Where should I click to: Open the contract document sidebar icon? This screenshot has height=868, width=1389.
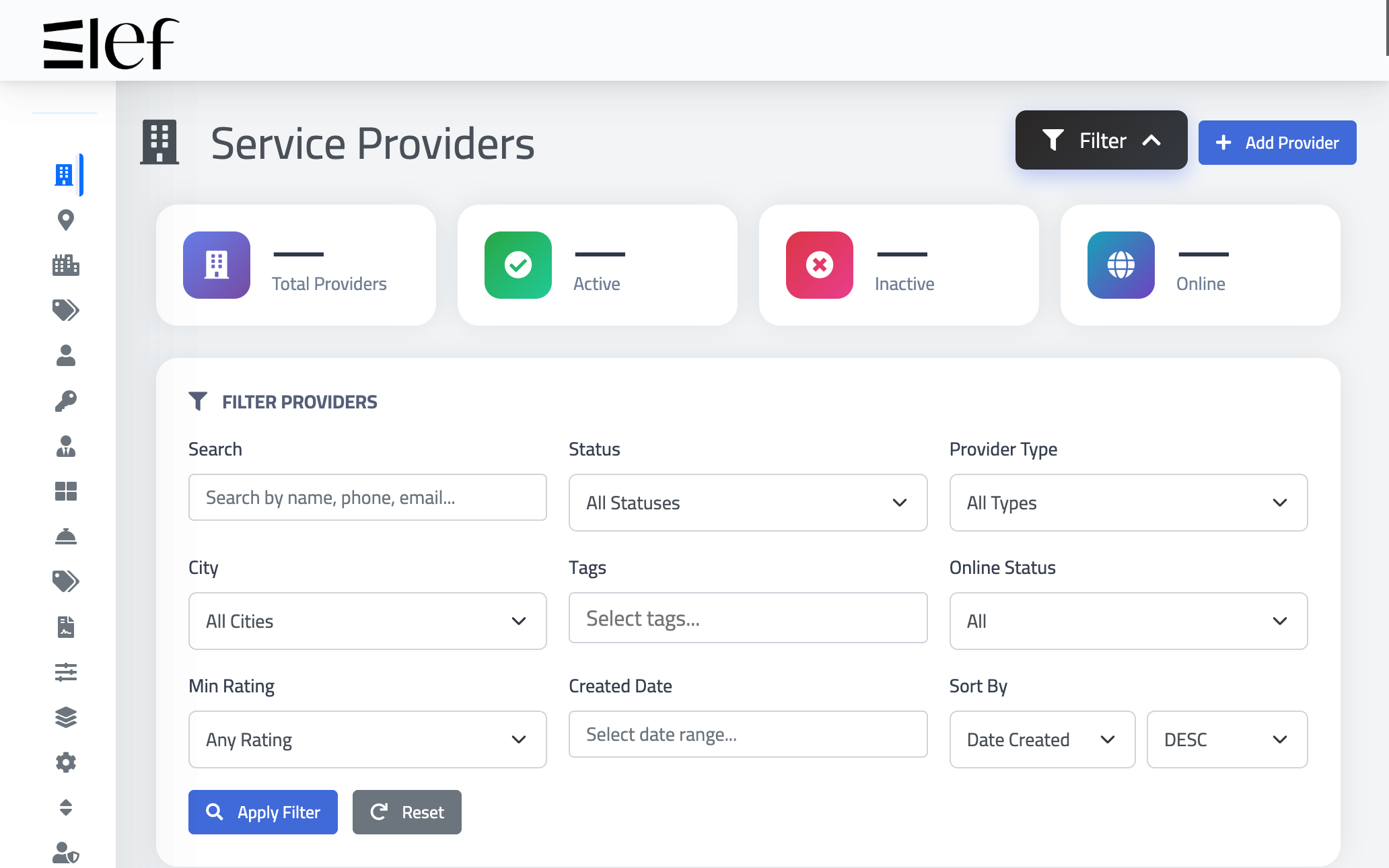tap(65, 626)
